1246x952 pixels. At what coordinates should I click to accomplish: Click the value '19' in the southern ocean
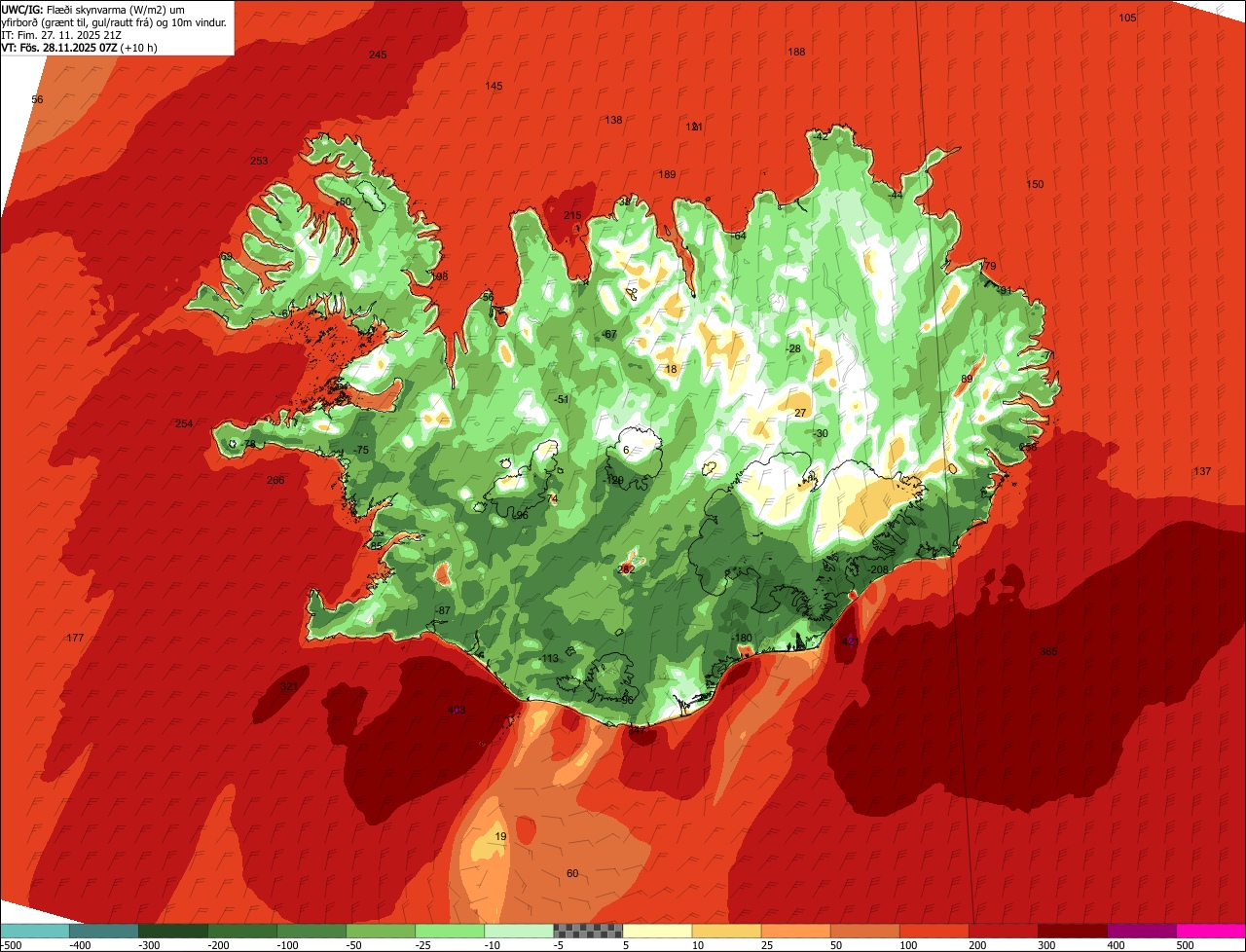500,836
